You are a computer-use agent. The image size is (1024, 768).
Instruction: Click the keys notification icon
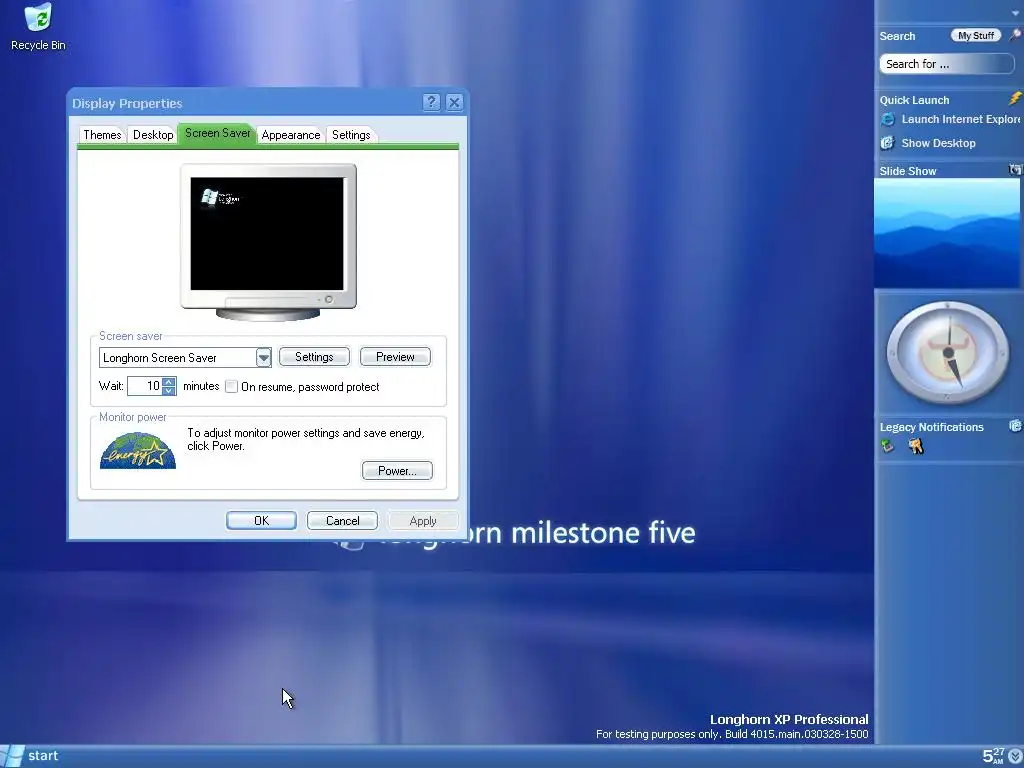tap(916, 446)
